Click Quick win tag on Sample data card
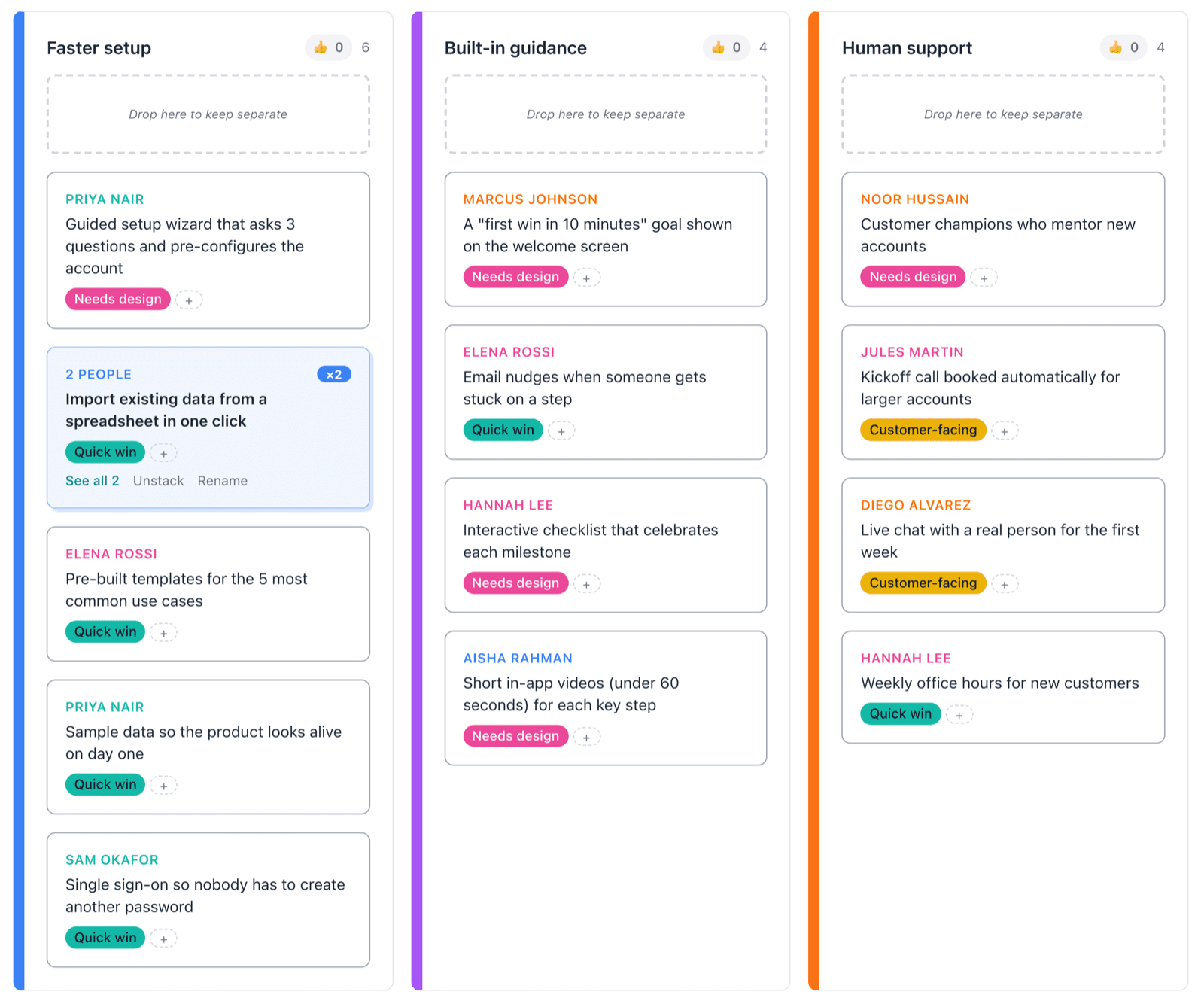1204x1007 pixels. pyautogui.click(x=105, y=784)
